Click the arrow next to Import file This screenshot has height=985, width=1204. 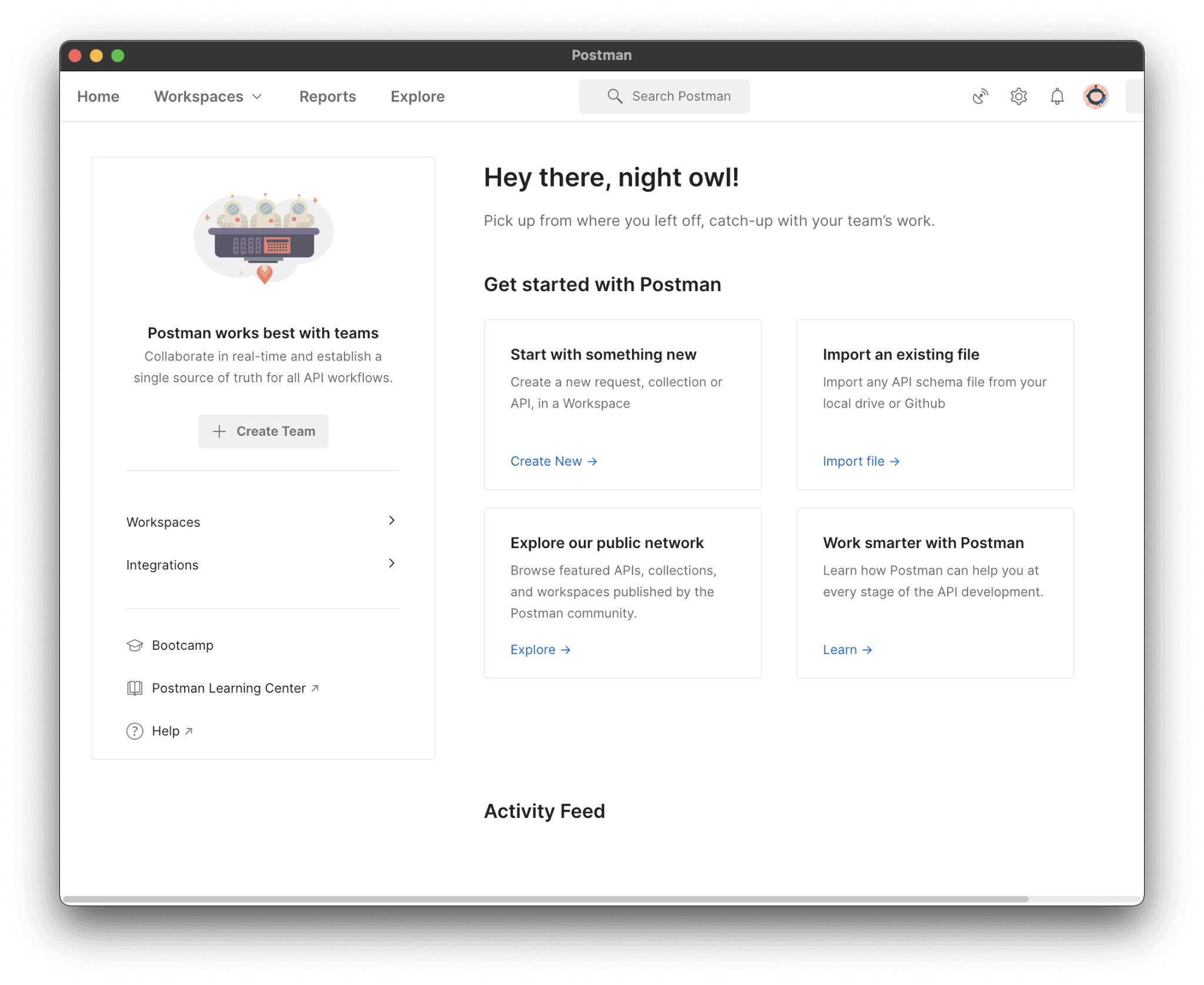tap(895, 462)
